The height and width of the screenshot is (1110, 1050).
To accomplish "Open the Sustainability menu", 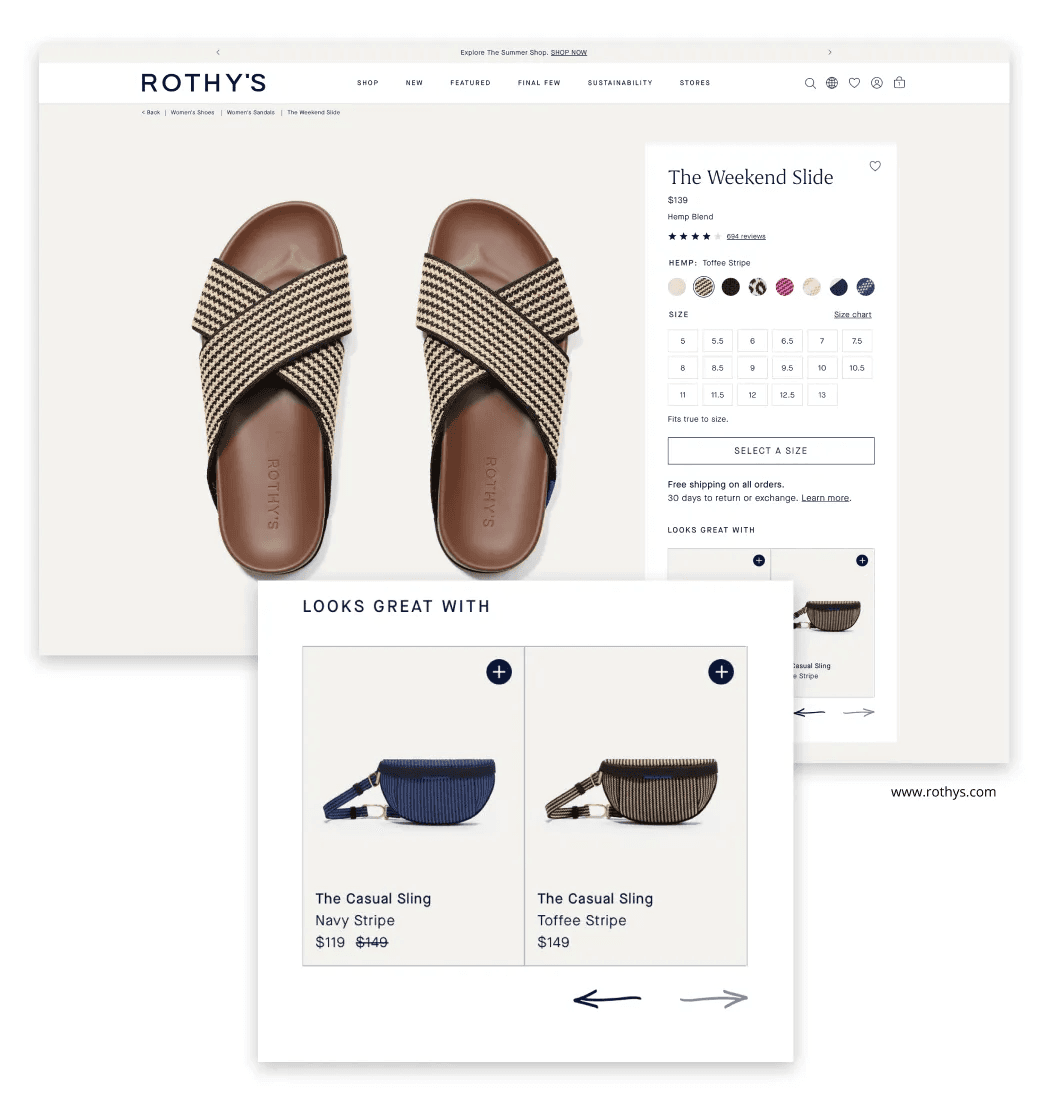I will tap(620, 83).
